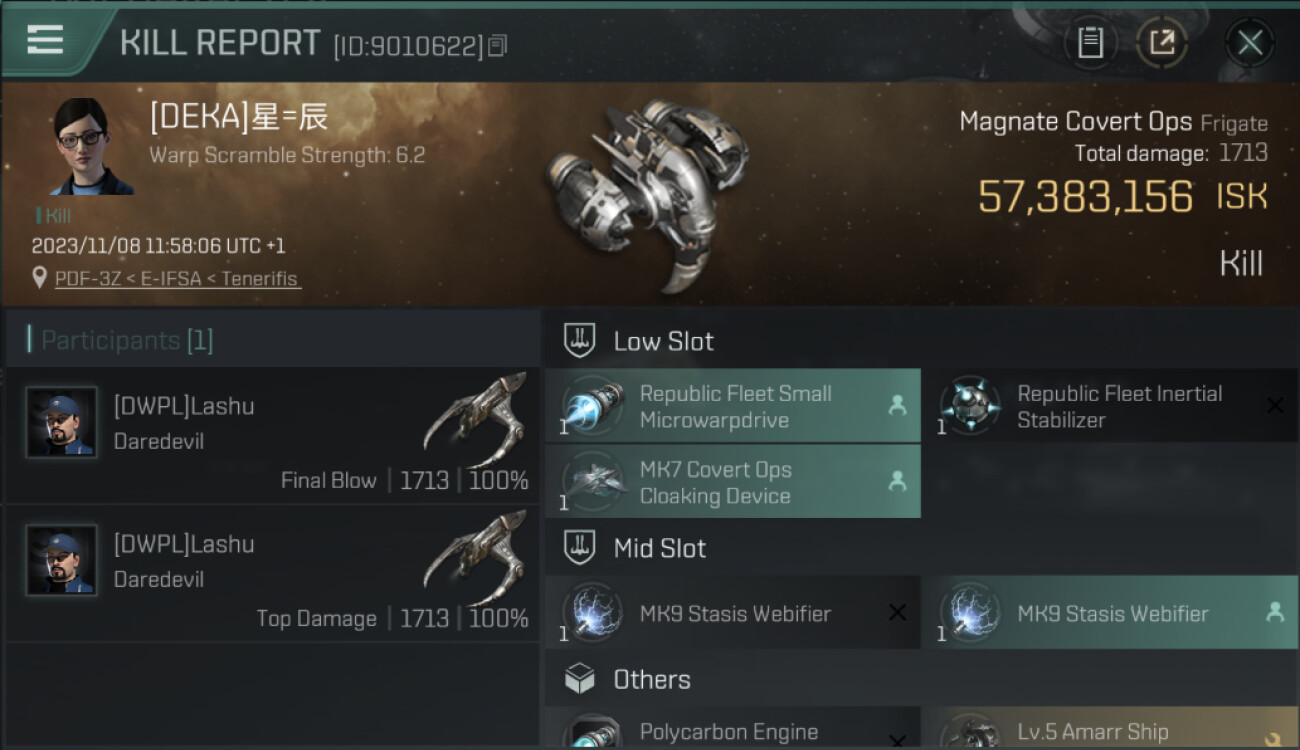Open the victim's character portrait
This screenshot has width=1300, height=750.
[91, 147]
